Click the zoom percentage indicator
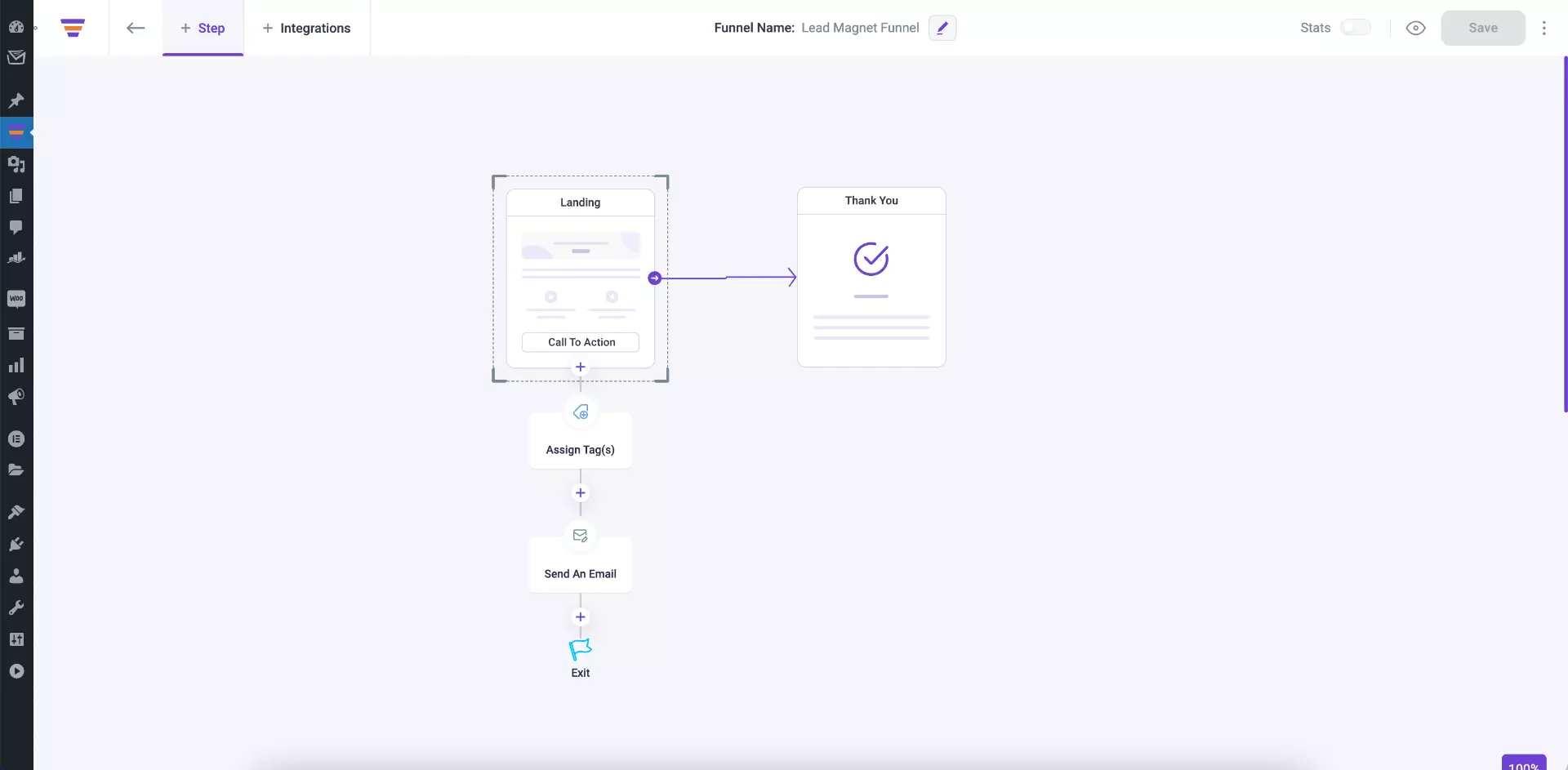 tap(1524, 763)
